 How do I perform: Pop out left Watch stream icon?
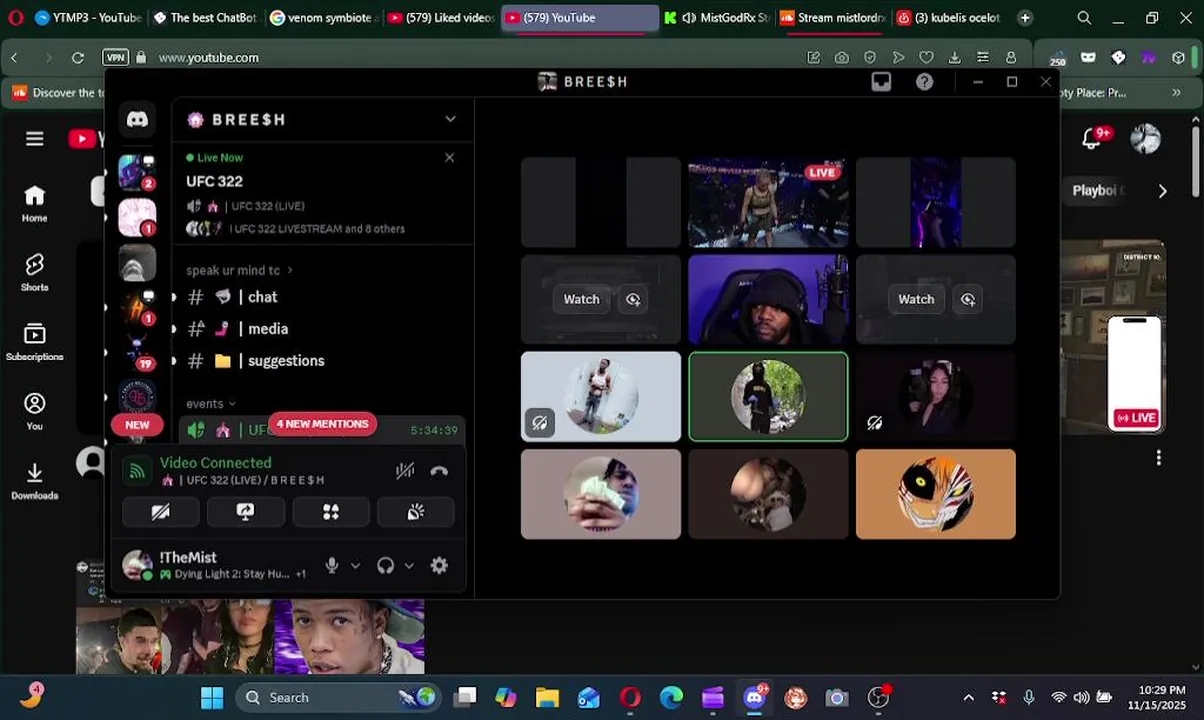(633, 299)
